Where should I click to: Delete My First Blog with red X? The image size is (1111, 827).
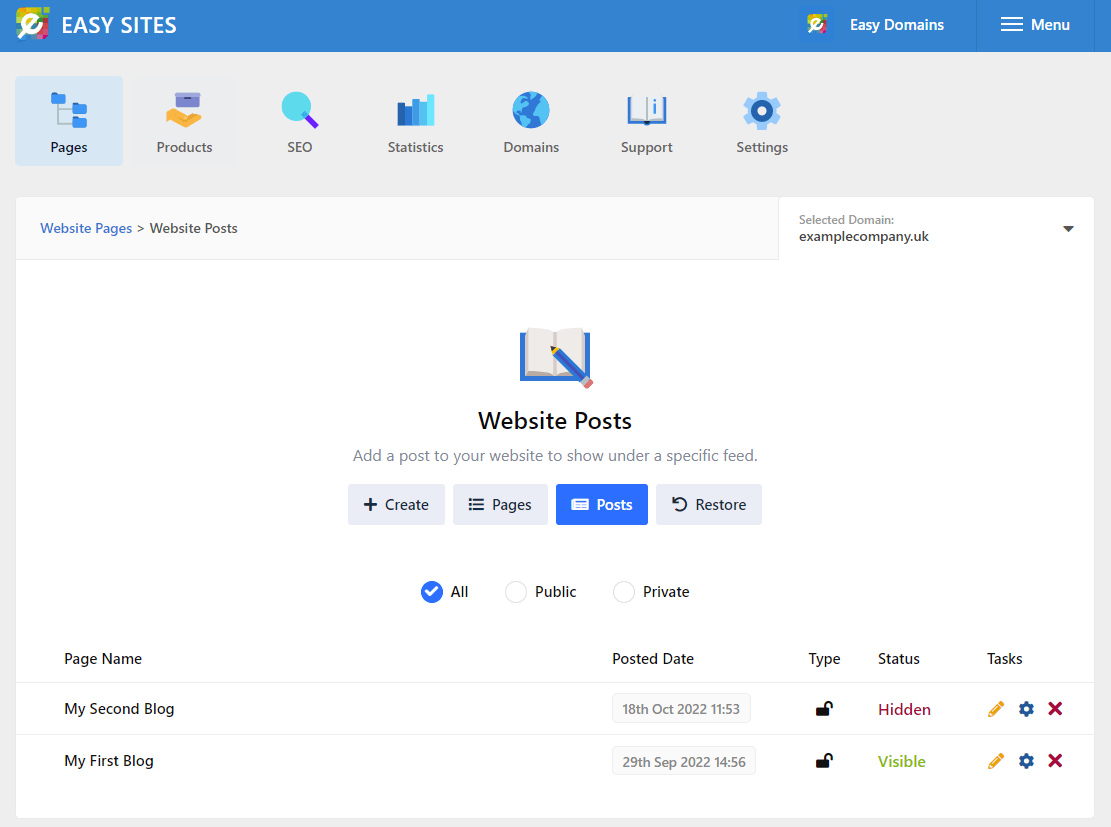pos(1055,760)
